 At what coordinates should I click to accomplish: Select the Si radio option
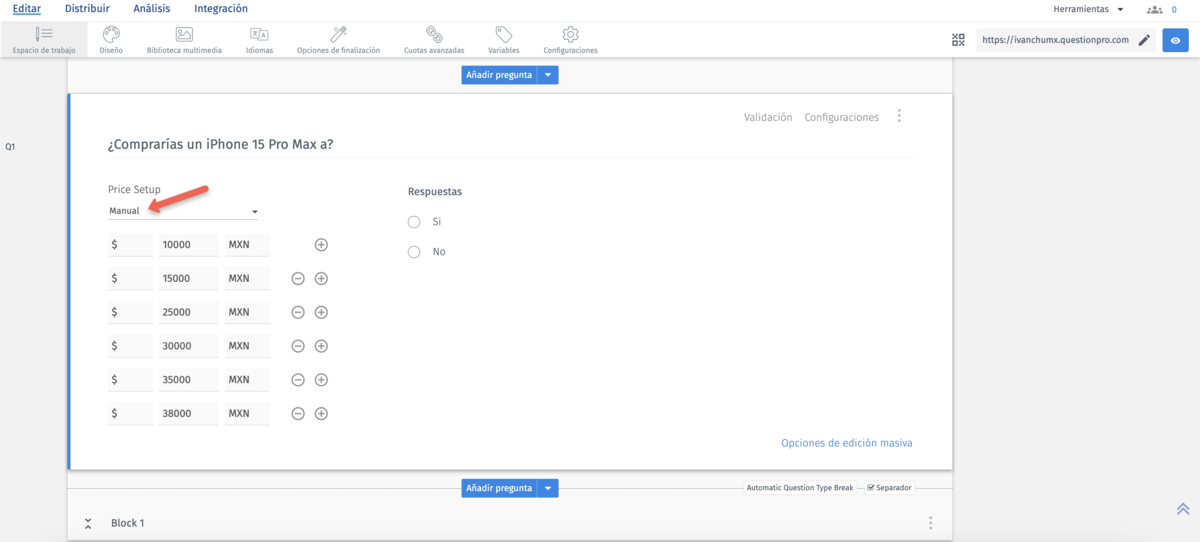coord(414,222)
